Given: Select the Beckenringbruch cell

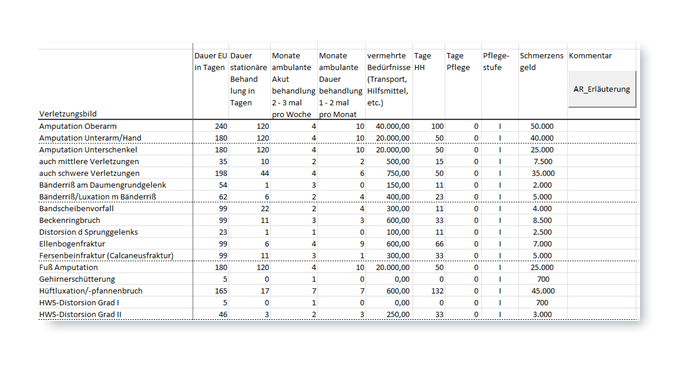Looking at the screenshot, I should click(70, 220).
